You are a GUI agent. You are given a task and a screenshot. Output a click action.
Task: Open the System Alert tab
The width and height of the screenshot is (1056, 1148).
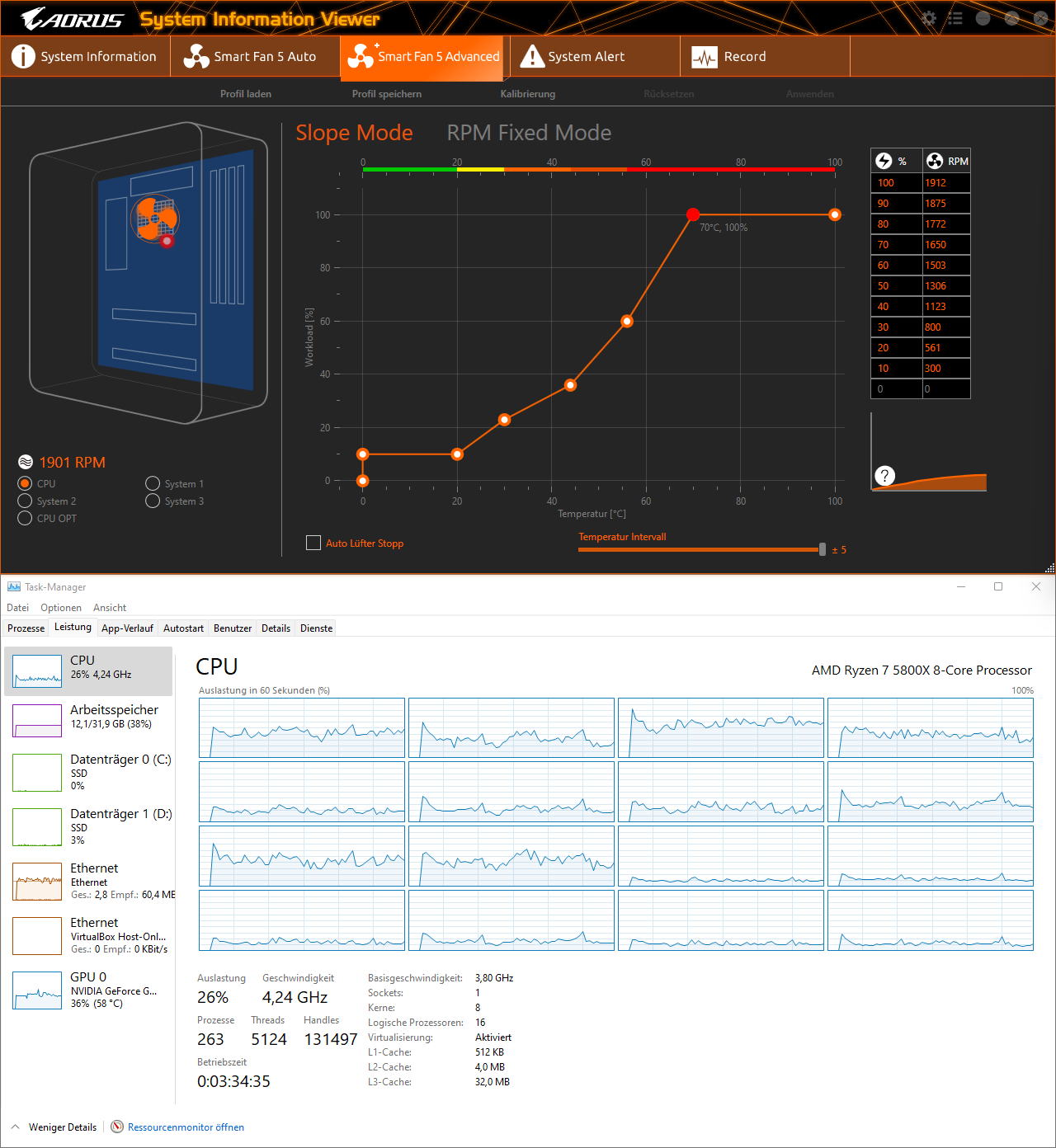[595, 56]
